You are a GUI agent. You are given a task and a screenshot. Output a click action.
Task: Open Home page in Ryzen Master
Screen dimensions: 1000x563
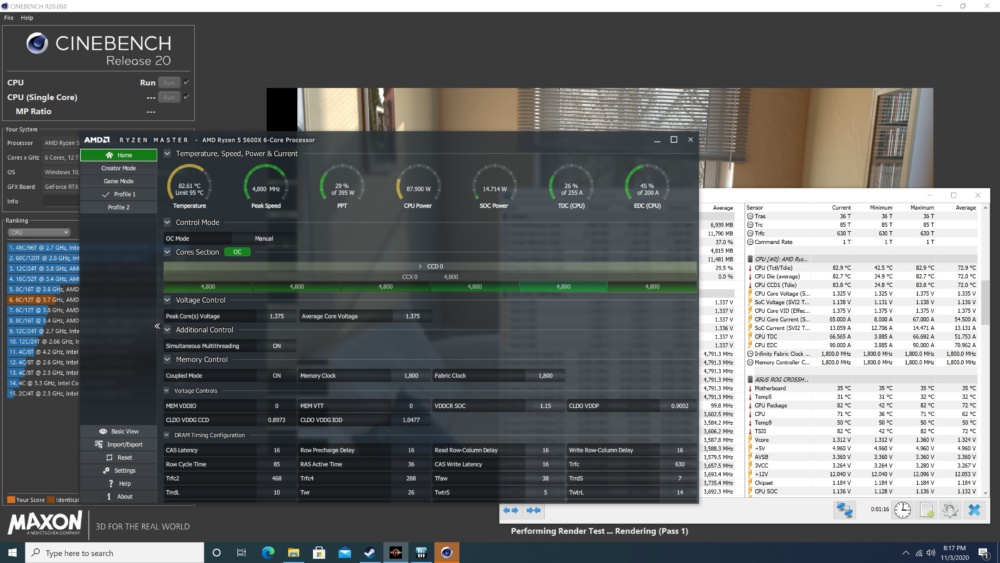[119, 155]
